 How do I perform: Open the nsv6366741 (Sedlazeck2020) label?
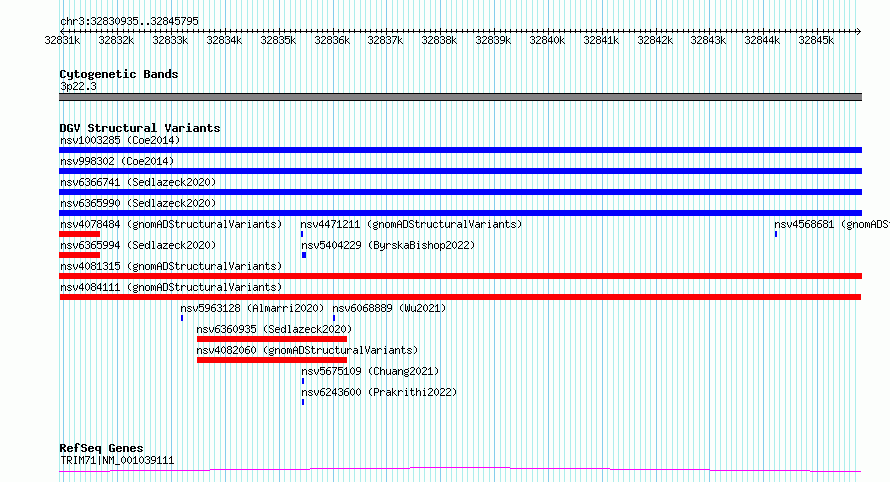138,182
